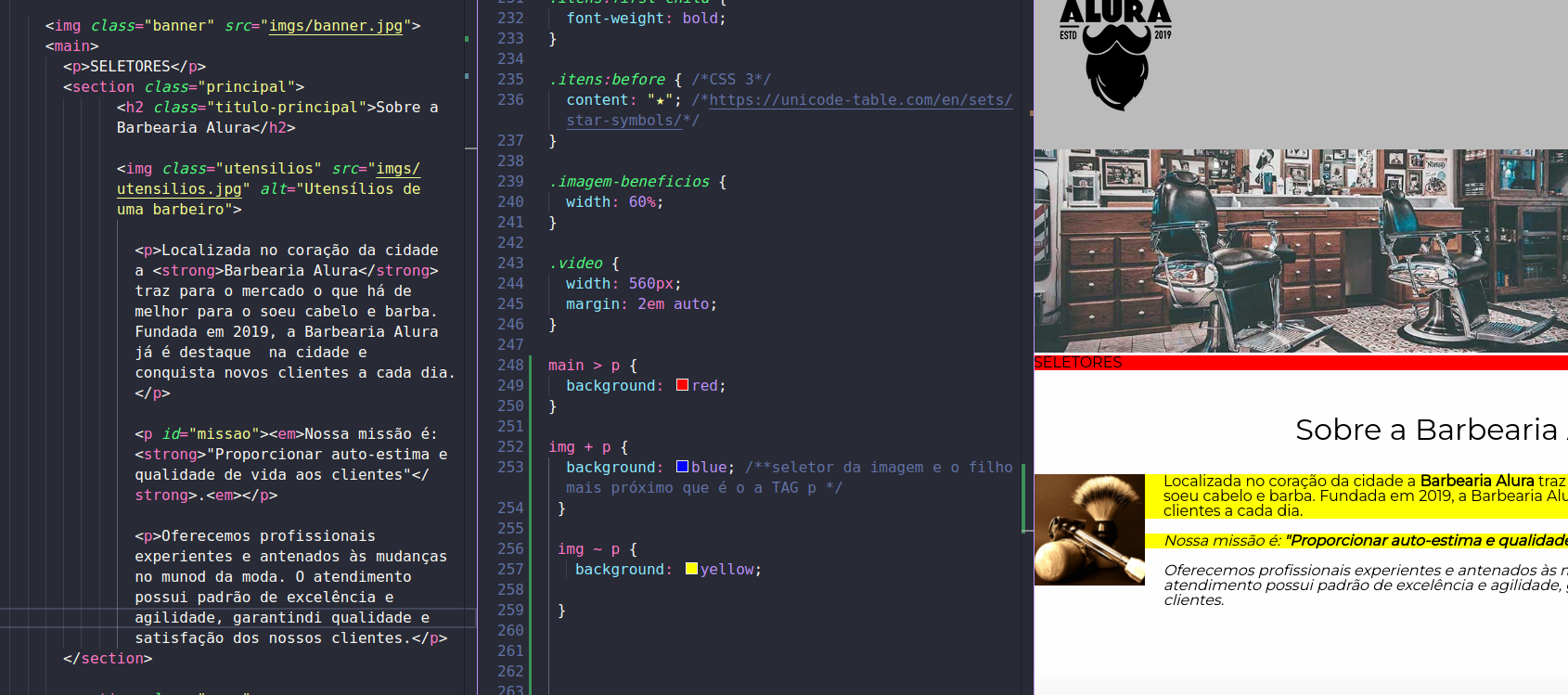This screenshot has height=695, width=1568.
Task: Click the 'content: "★";' declaration
Action: coord(623,100)
